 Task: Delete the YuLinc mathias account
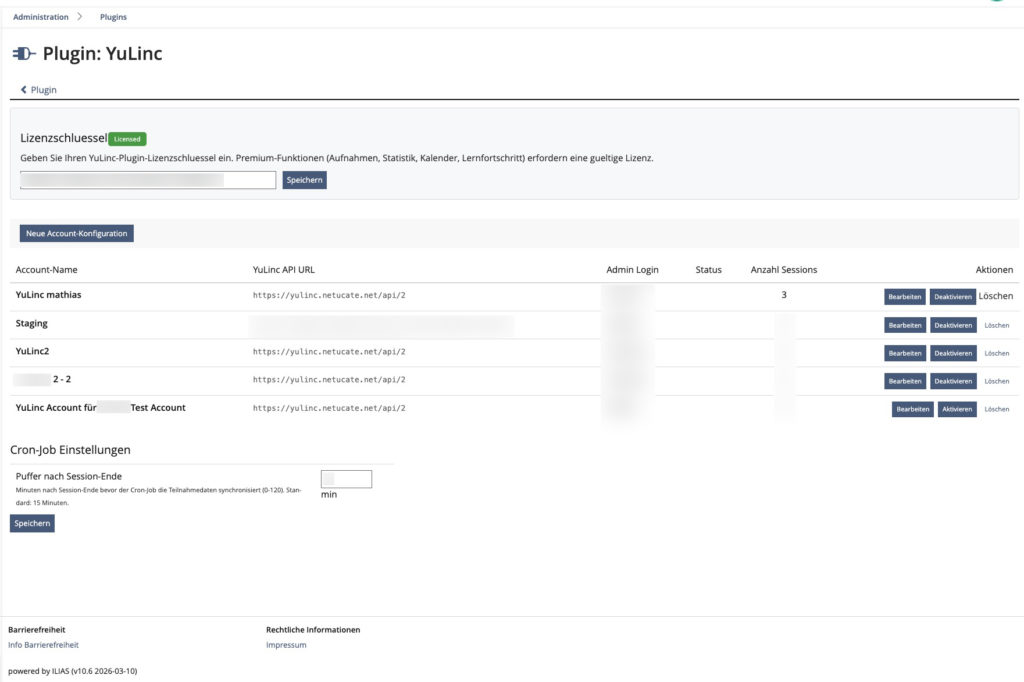point(996,296)
